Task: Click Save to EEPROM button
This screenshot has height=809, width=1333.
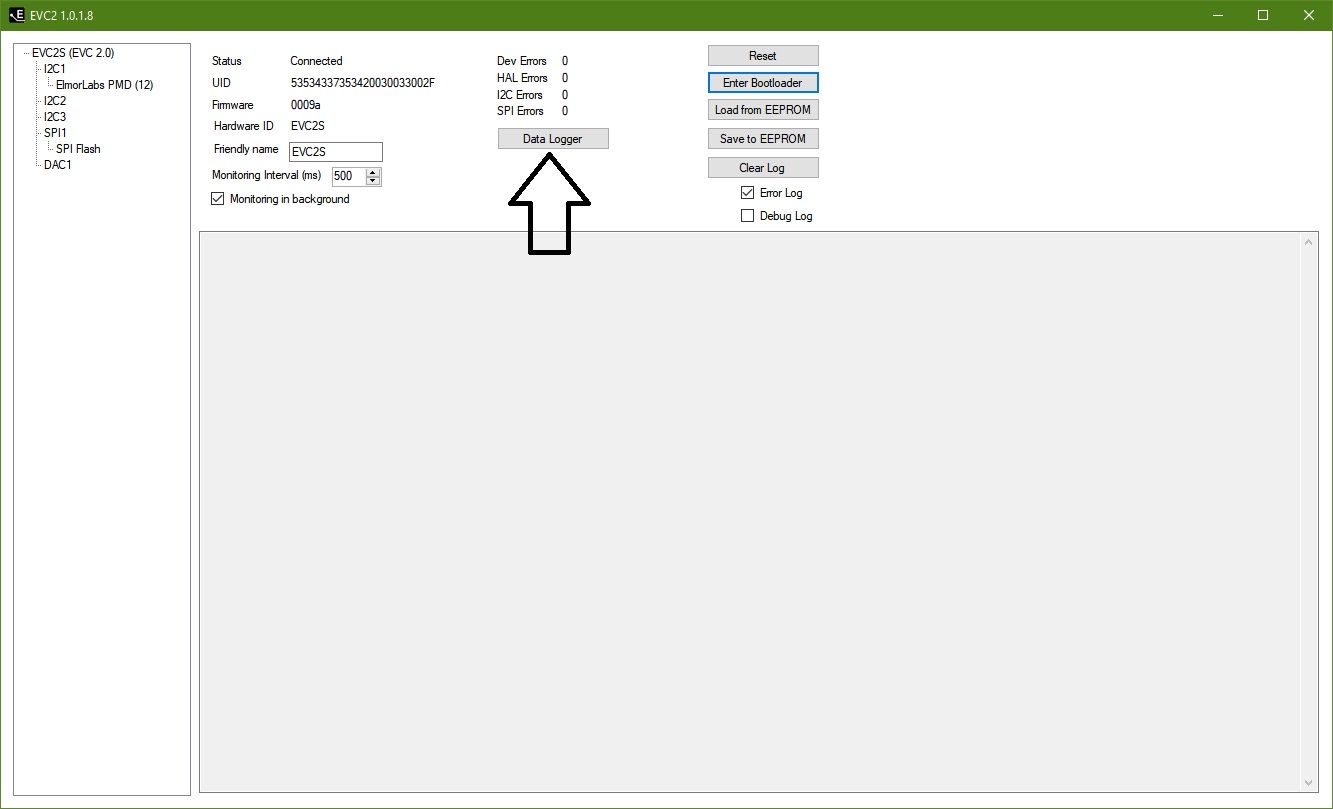Action: coord(762,139)
